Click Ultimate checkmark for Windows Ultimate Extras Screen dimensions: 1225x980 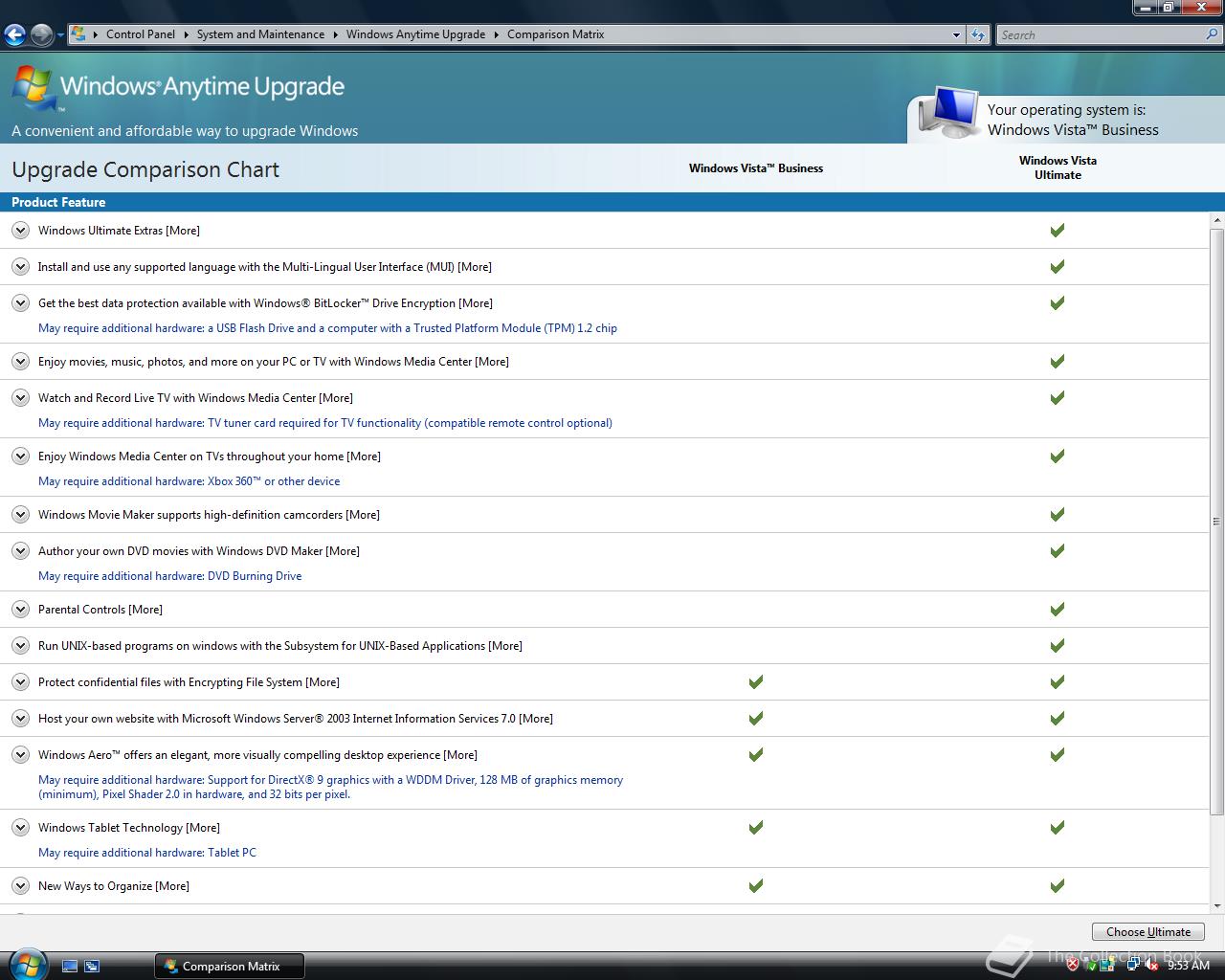tap(1058, 231)
